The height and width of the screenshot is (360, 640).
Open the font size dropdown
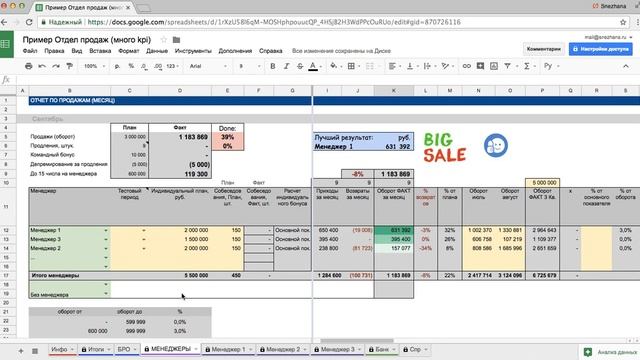click(249, 66)
